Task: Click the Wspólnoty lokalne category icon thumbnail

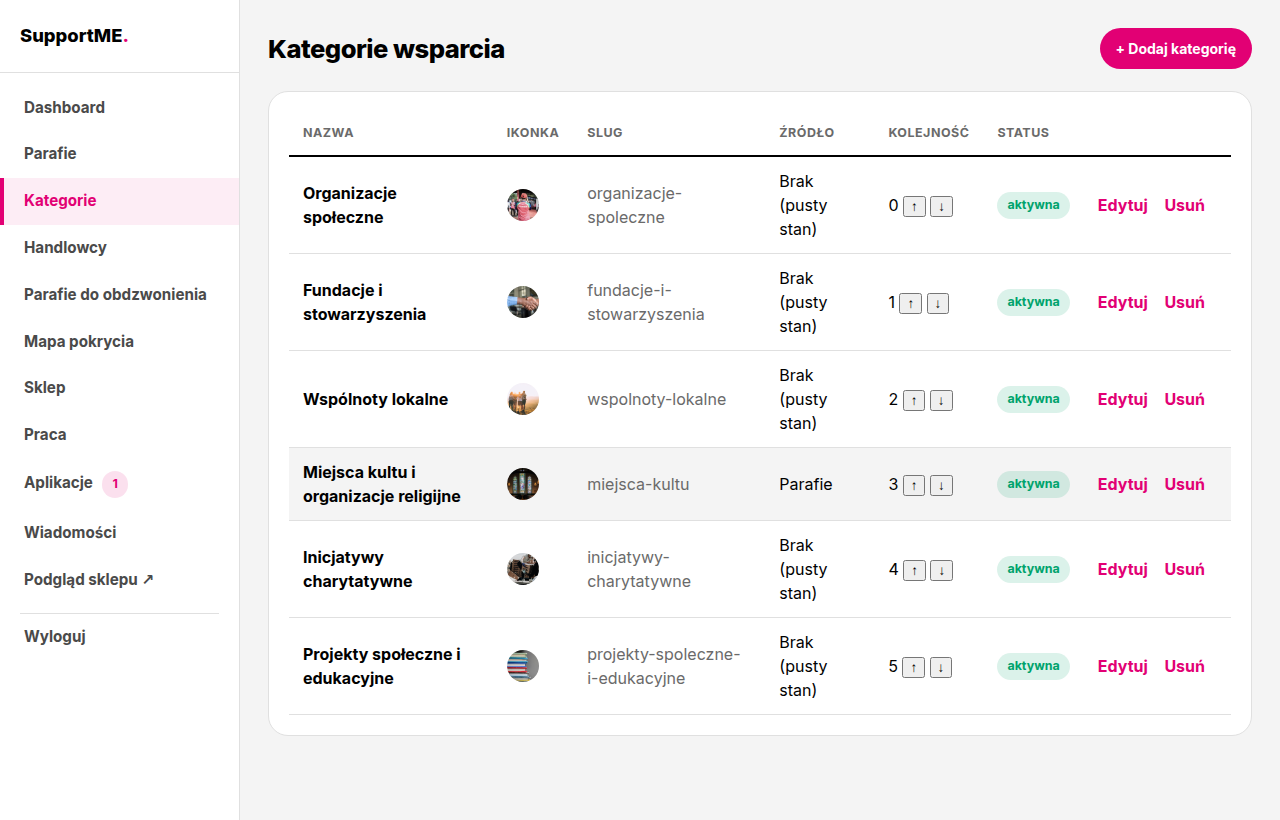Action: coord(523,399)
